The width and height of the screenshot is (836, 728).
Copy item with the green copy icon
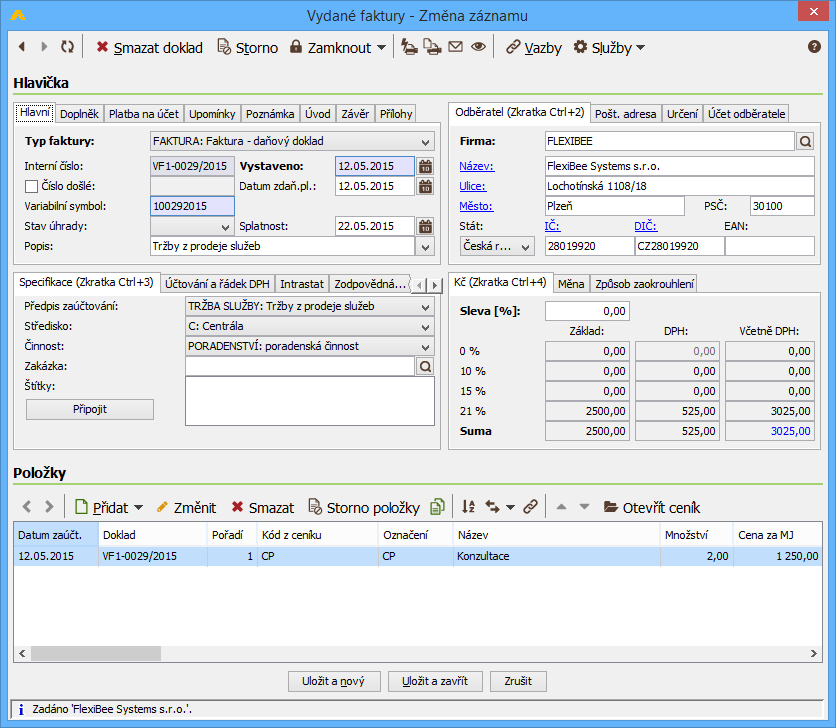[437, 507]
